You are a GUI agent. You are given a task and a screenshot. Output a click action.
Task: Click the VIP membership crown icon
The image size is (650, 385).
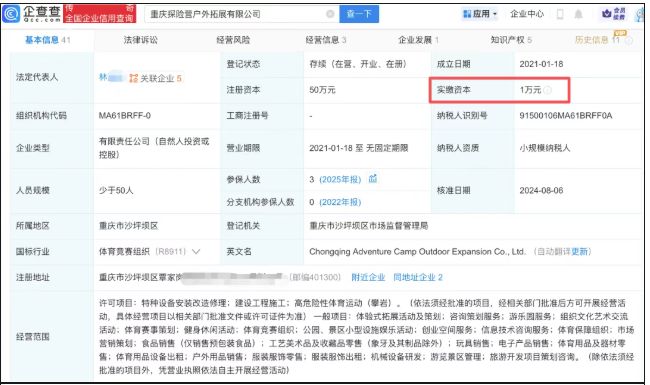point(607,14)
